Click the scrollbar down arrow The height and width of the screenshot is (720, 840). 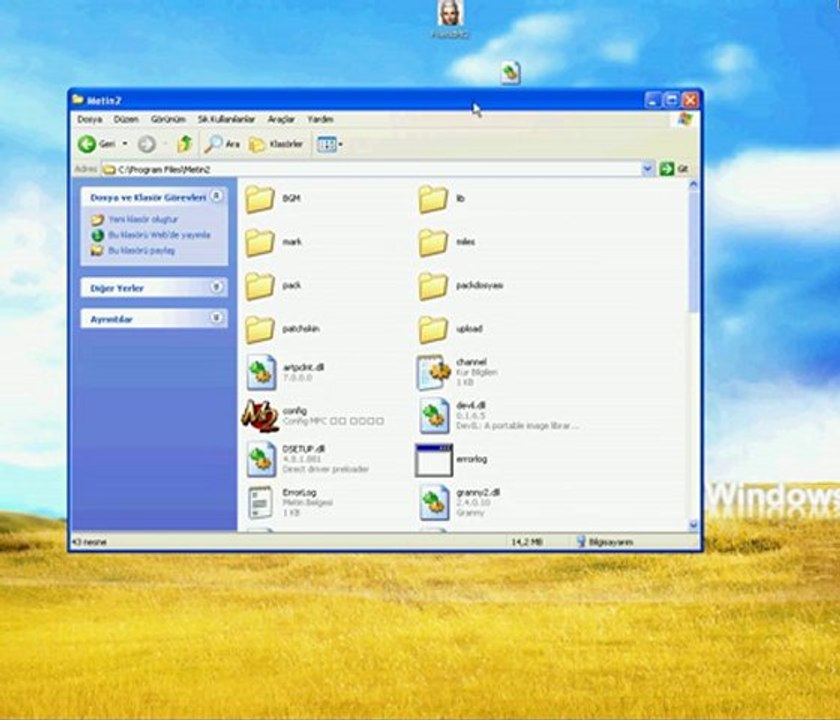click(x=693, y=525)
